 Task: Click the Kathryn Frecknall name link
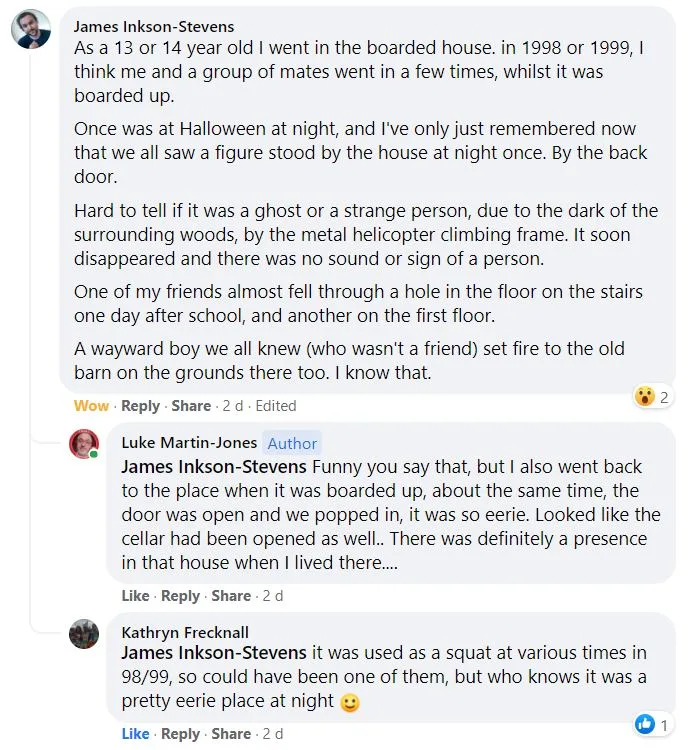(x=185, y=632)
